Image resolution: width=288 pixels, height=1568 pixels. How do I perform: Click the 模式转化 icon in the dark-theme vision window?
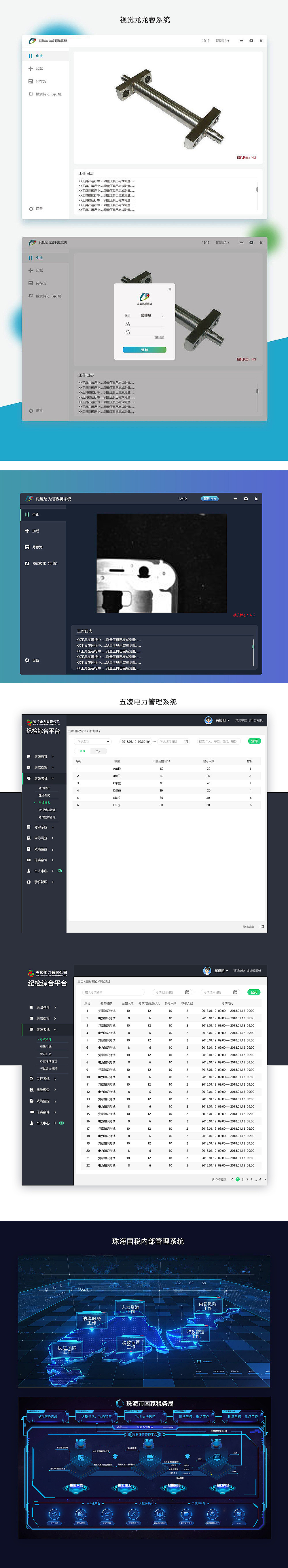point(27,564)
